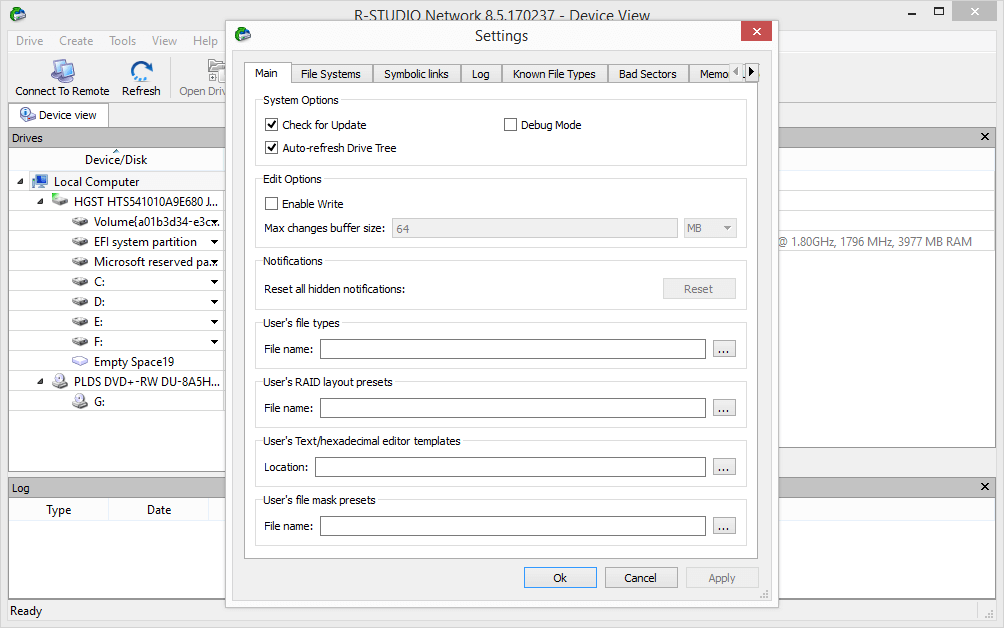The width and height of the screenshot is (1004, 628).
Task: Click the Empty Space19 icon
Action: 80,361
